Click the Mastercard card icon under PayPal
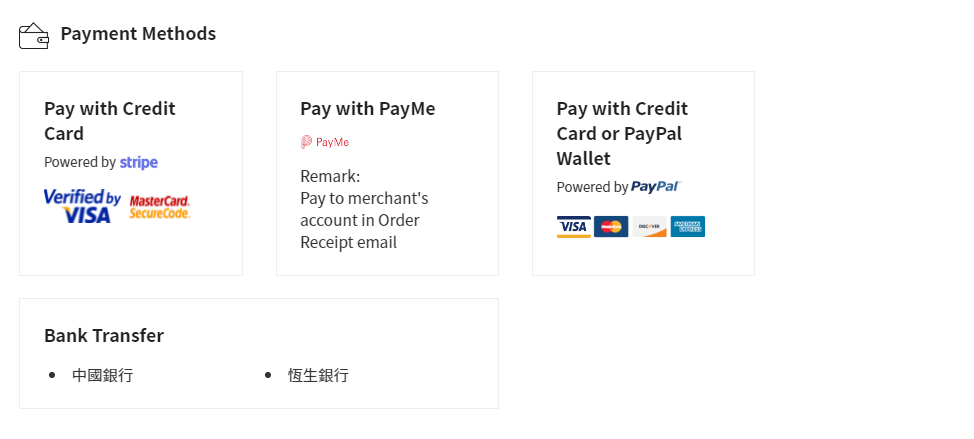This screenshot has height=439, width=974. 611,227
